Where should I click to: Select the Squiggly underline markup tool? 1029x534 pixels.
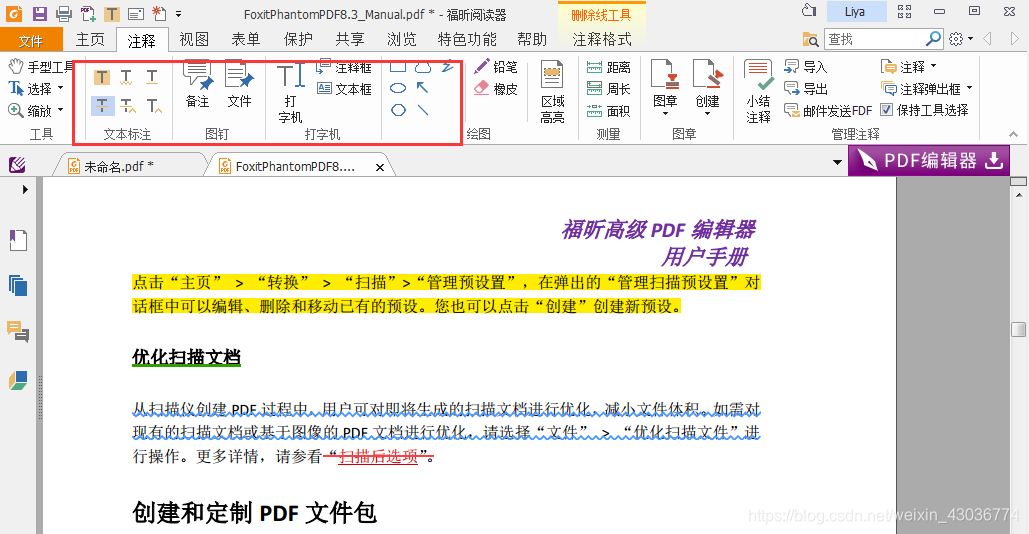[127, 77]
